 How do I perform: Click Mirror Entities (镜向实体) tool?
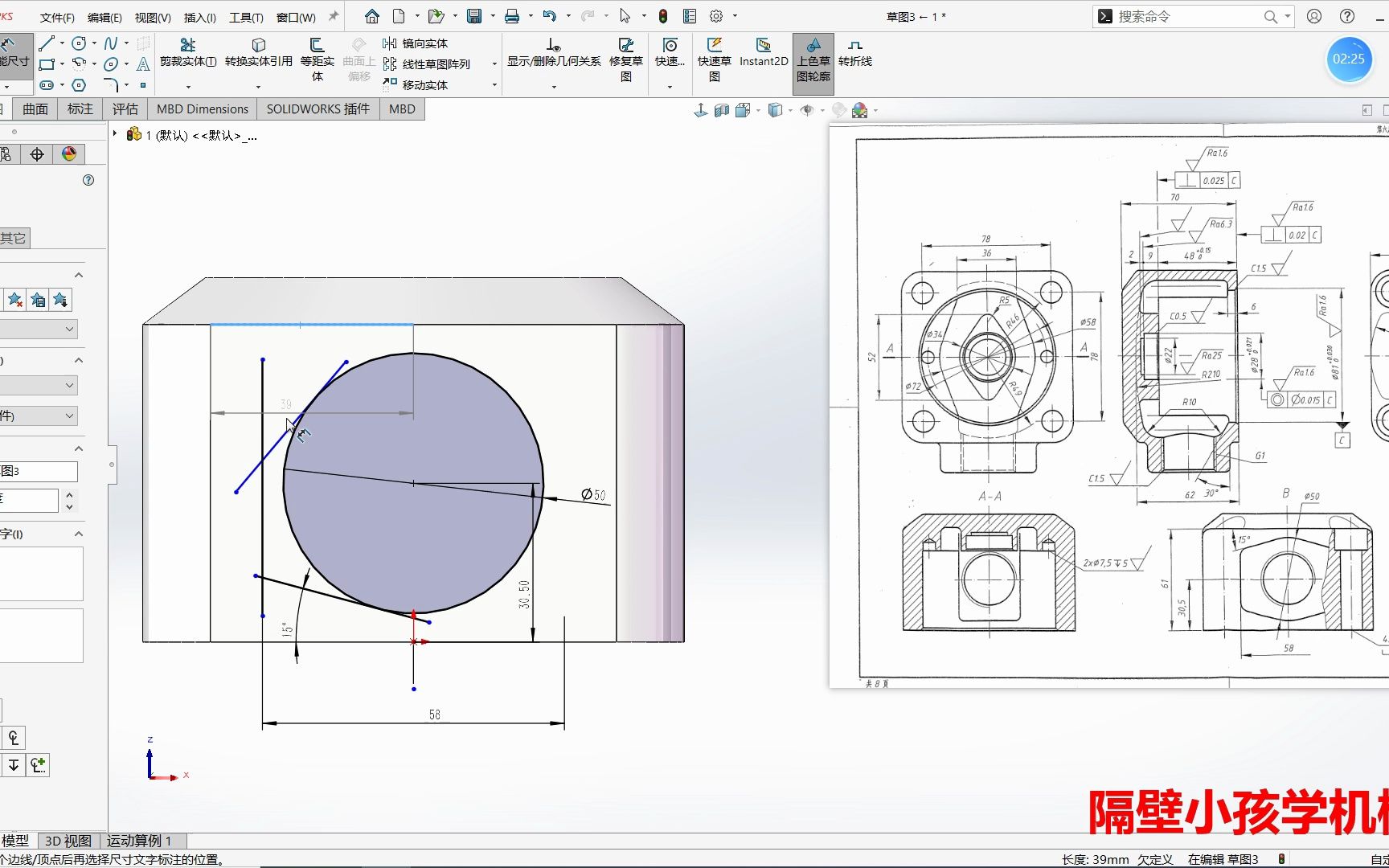point(416,43)
